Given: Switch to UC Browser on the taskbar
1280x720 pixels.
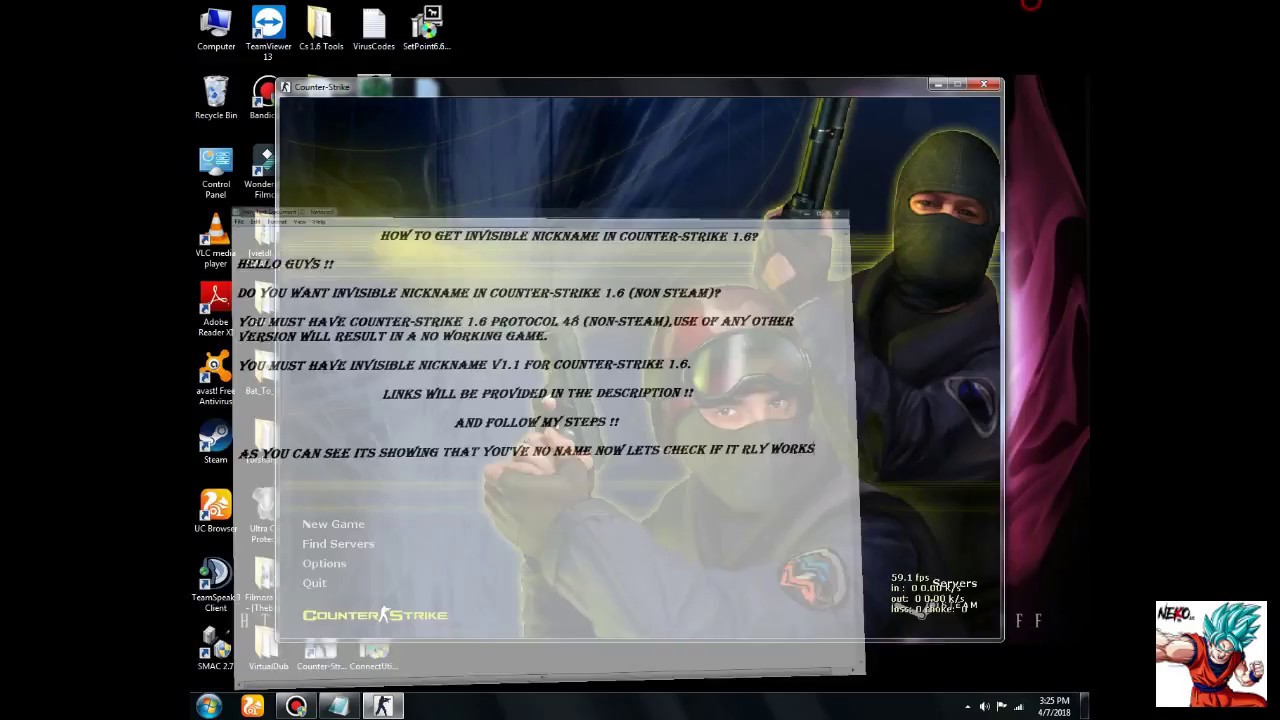Looking at the screenshot, I should [x=253, y=706].
